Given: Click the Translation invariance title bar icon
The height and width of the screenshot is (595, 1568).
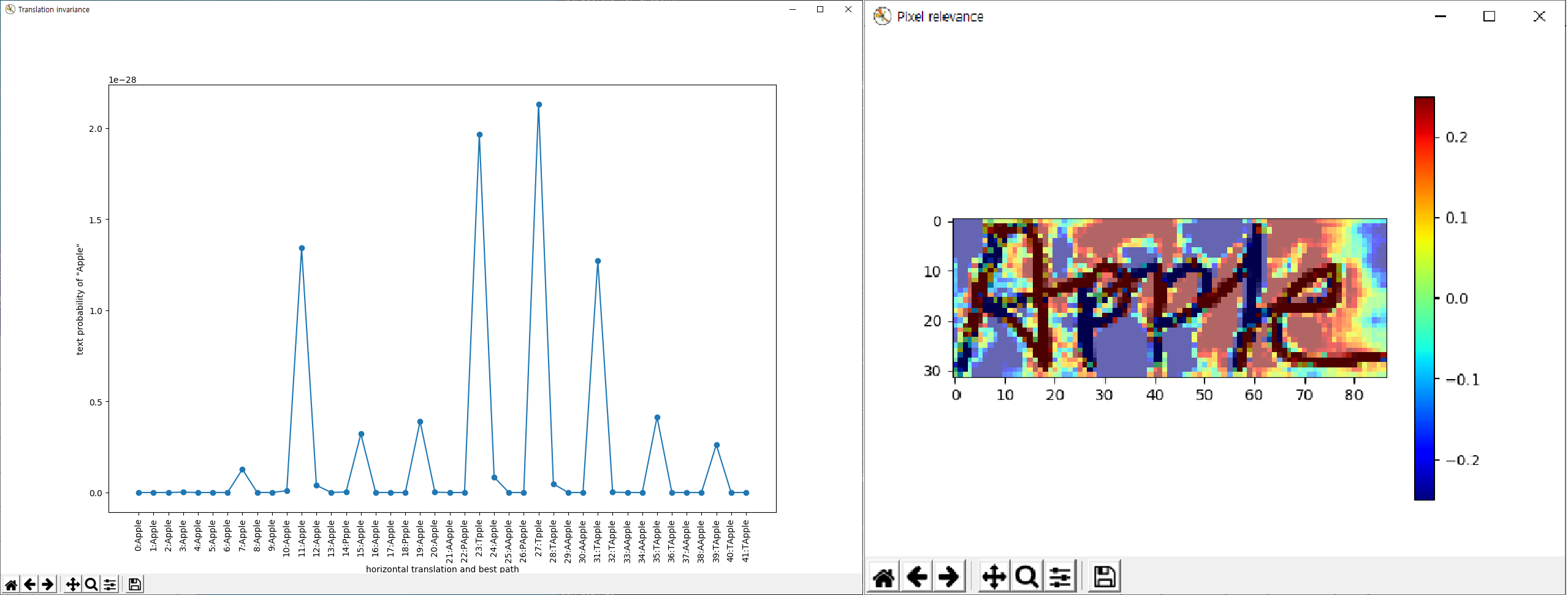Looking at the screenshot, I should tap(10, 9).
